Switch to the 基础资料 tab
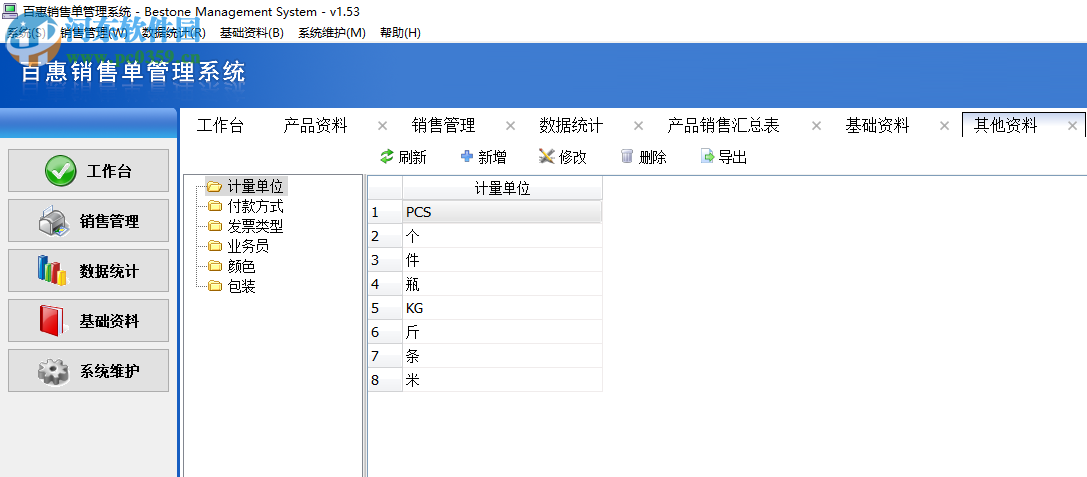The height and width of the screenshot is (477, 1087). coord(877,125)
